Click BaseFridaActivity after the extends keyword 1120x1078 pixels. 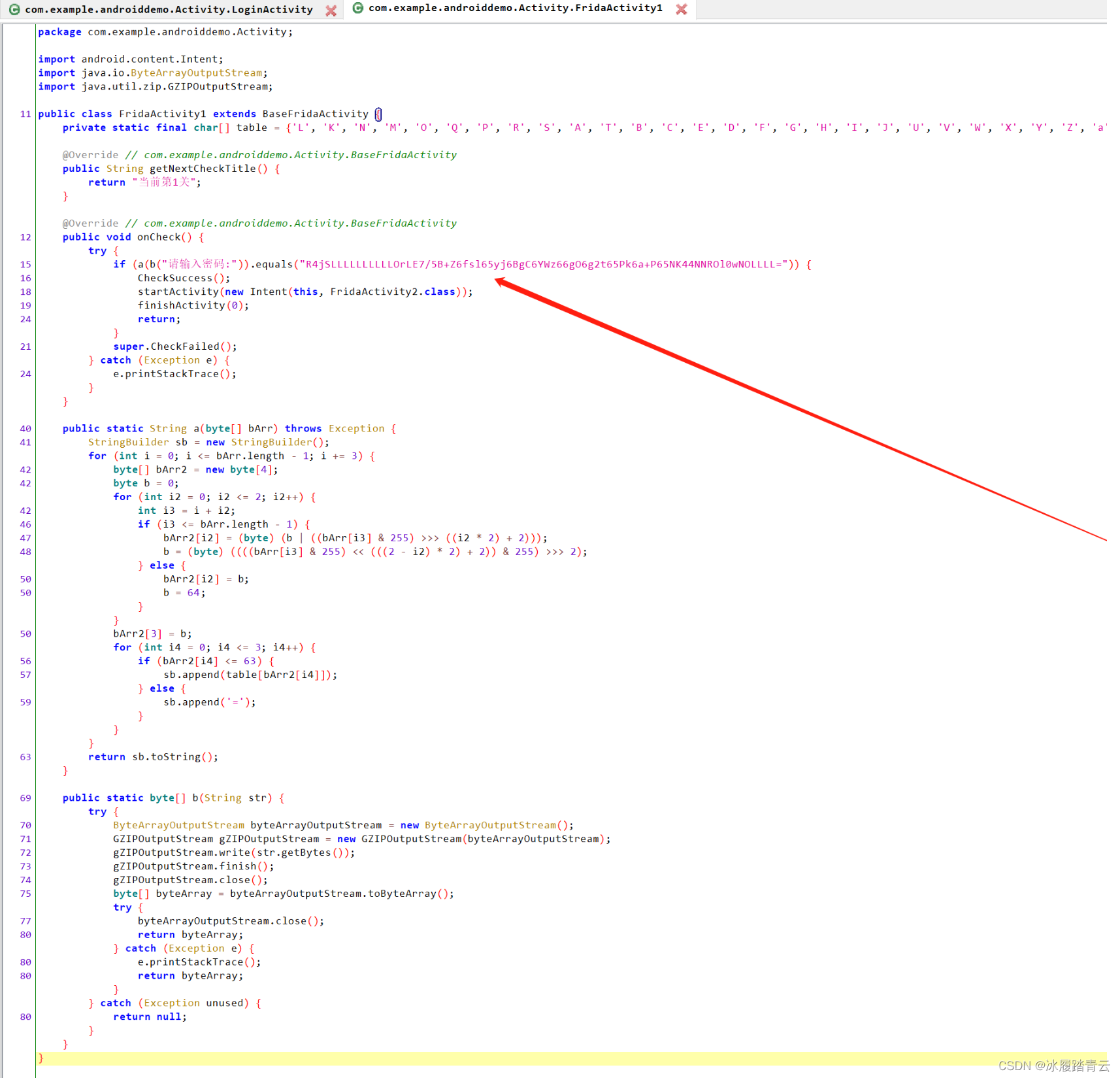pos(316,114)
